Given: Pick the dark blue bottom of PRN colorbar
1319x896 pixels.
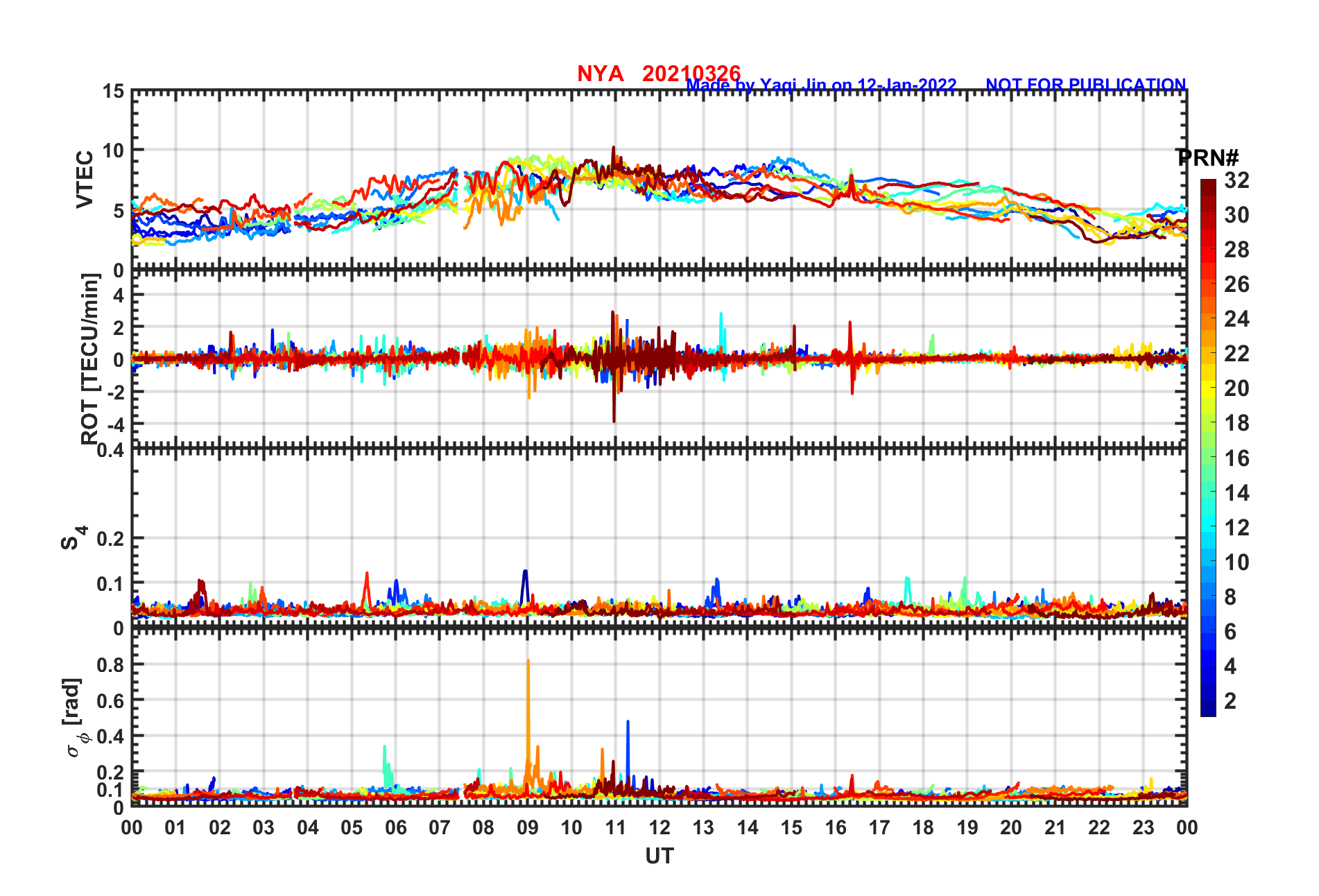Looking at the screenshot, I should point(1208,708).
